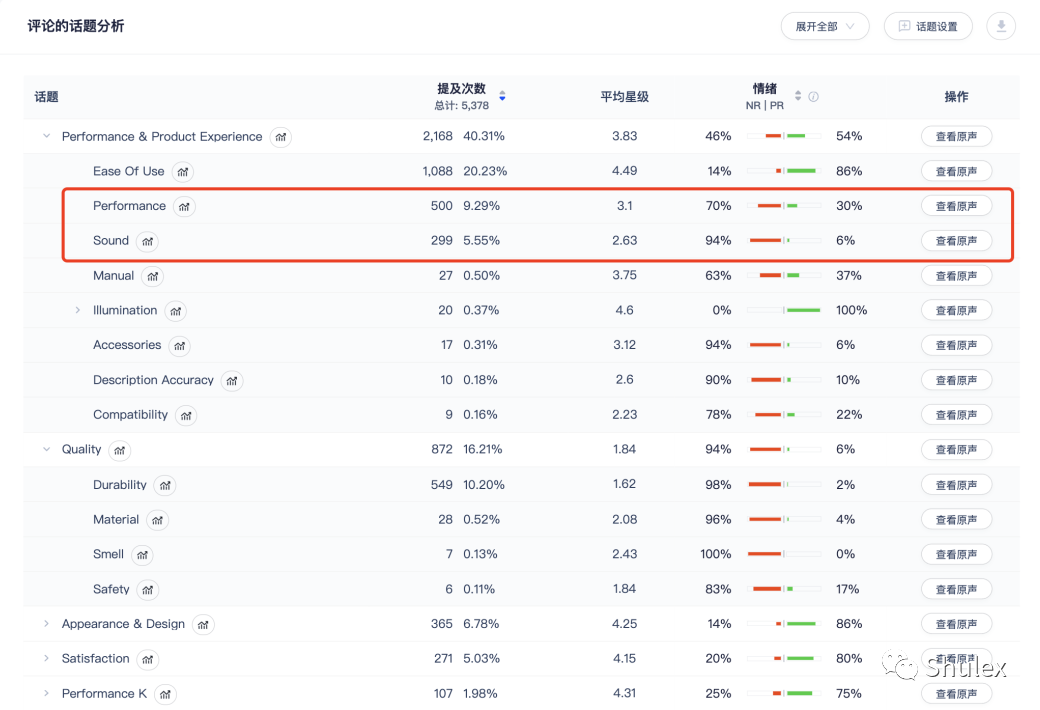Expand the Illumination sub-topic
The width and height of the screenshot is (1040, 710).
[78, 310]
